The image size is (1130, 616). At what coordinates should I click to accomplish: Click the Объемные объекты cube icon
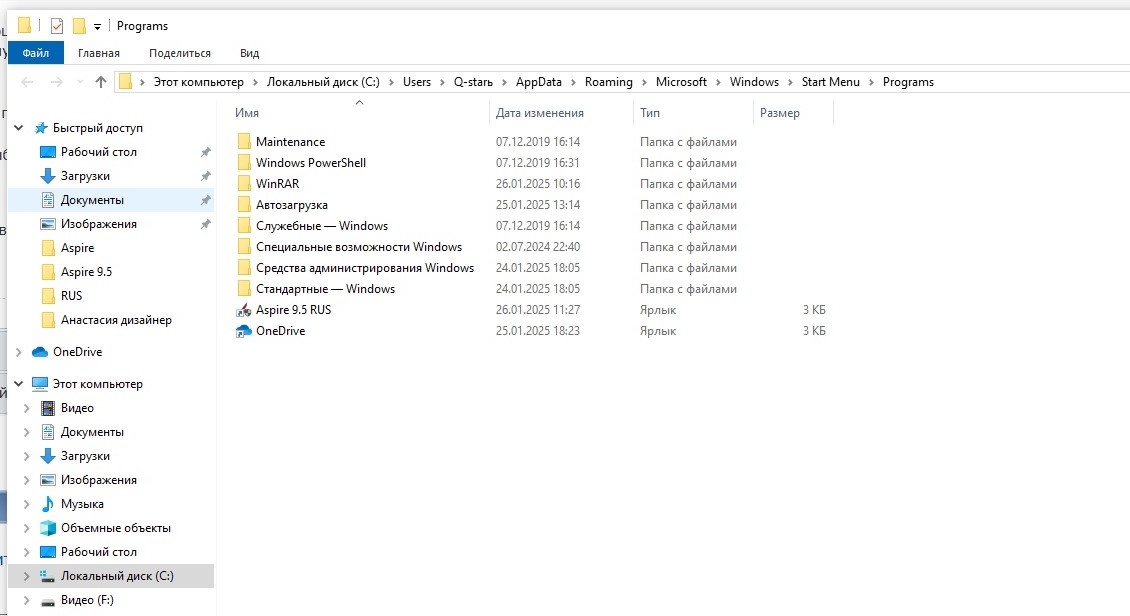[x=48, y=528]
